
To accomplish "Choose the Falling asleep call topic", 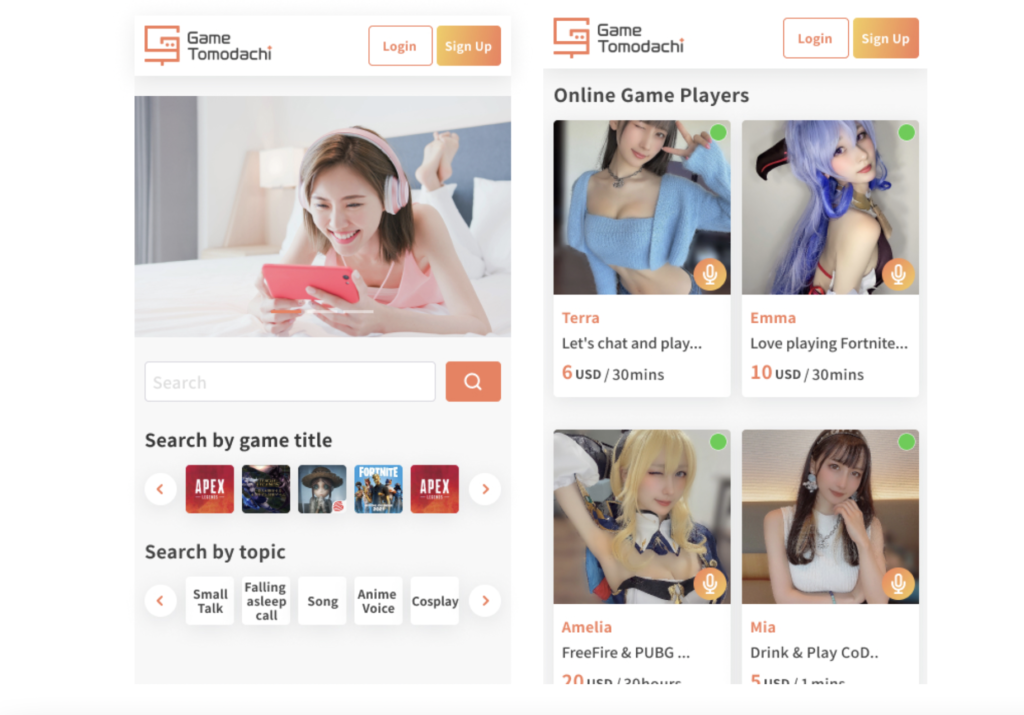I will point(266,601).
